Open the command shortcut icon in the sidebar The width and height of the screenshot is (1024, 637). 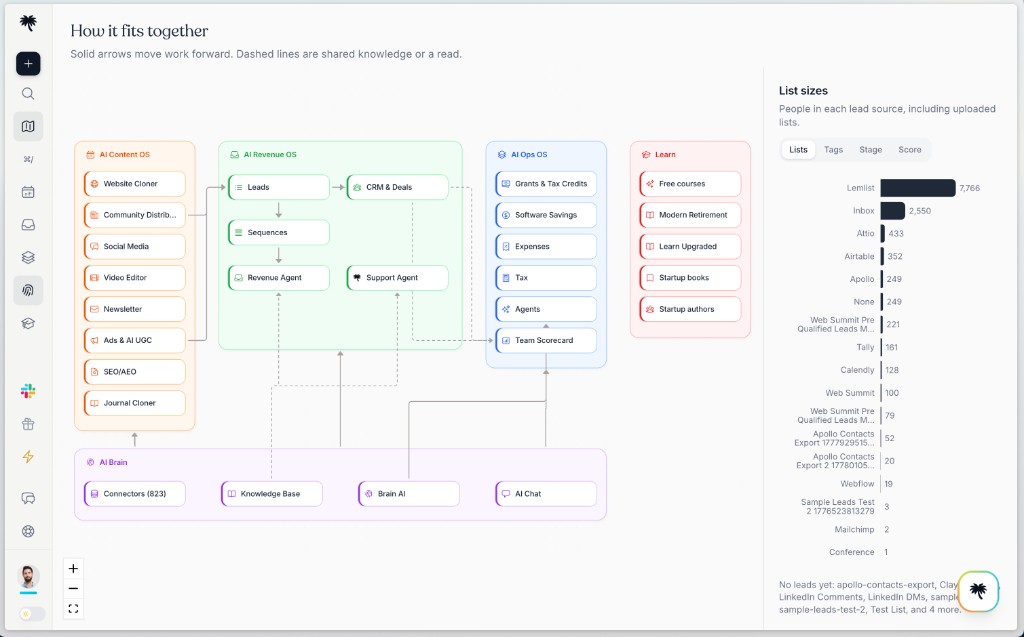pos(28,159)
